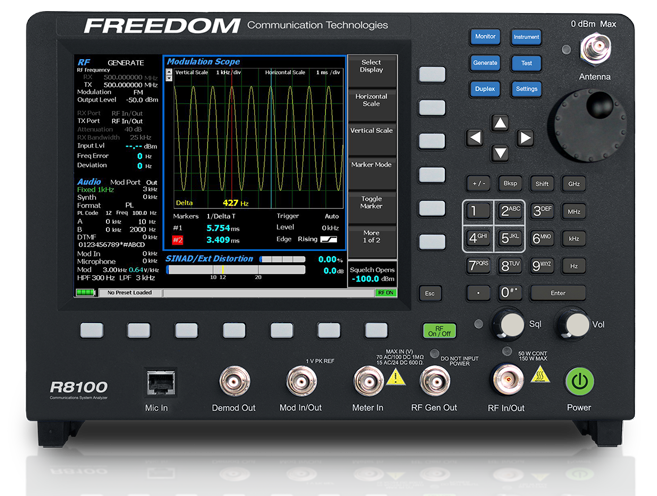657x496 pixels.
Task: Click the RF Gen Out connector
Action: (x=435, y=381)
